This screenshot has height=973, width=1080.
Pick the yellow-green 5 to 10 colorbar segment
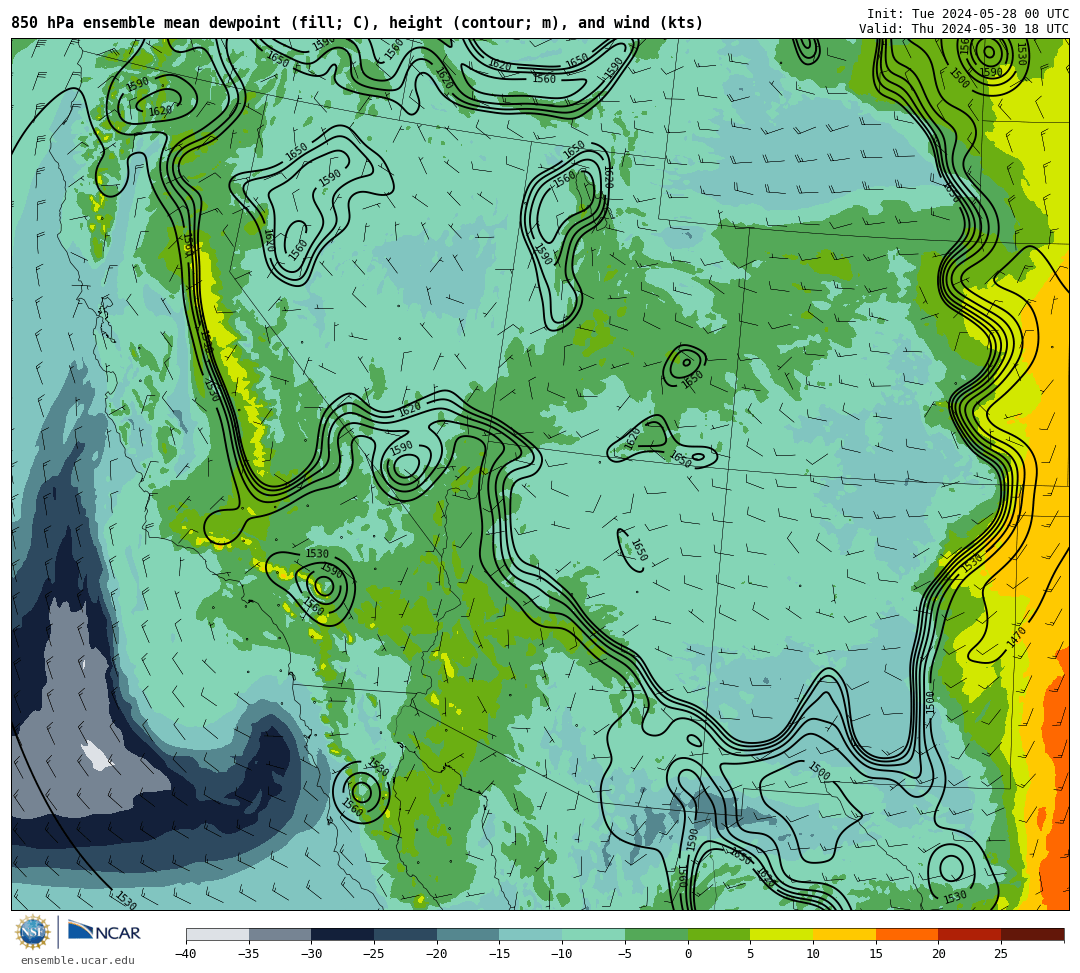click(782, 934)
